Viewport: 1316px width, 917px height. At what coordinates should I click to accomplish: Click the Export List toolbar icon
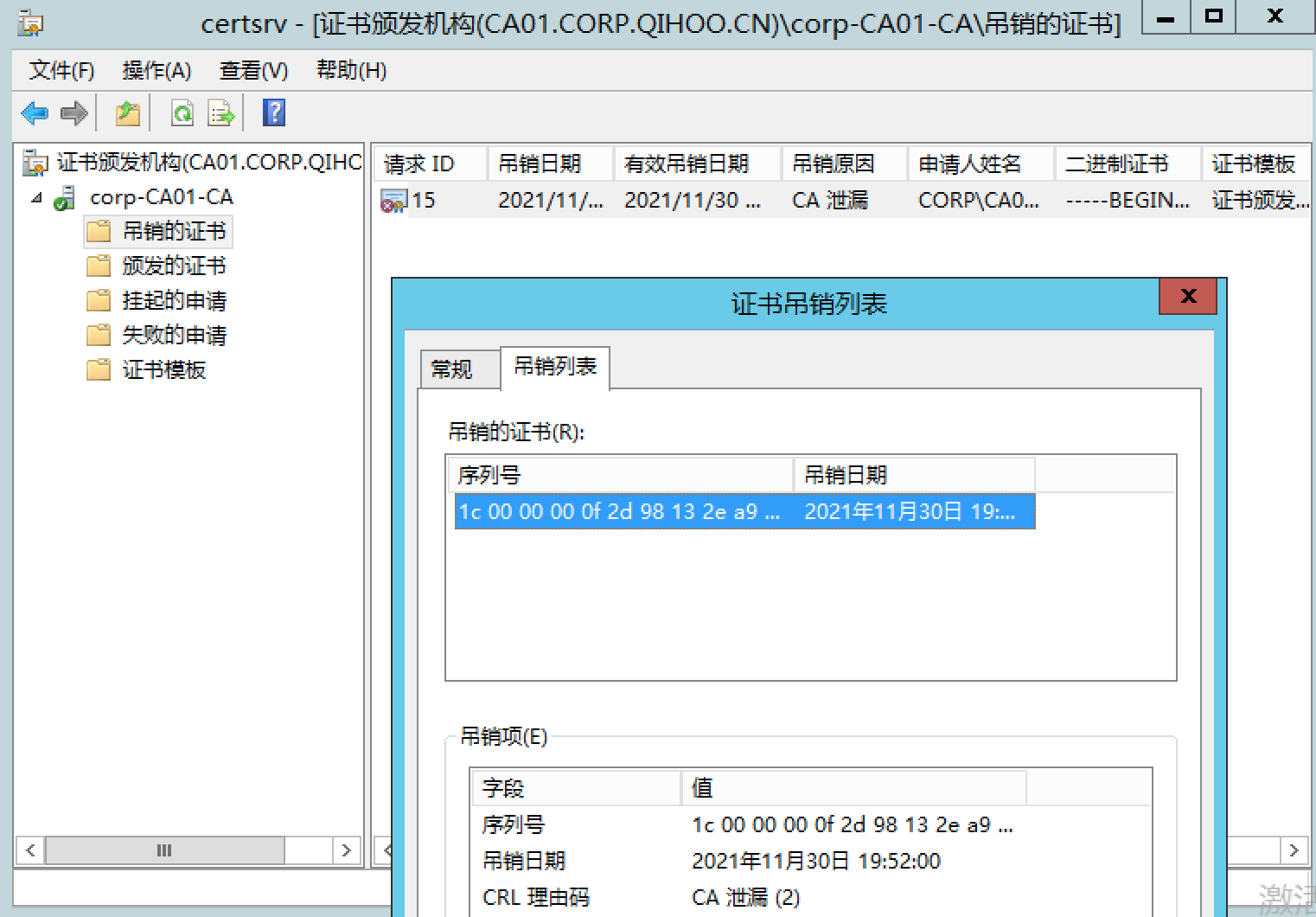tap(221, 113)
